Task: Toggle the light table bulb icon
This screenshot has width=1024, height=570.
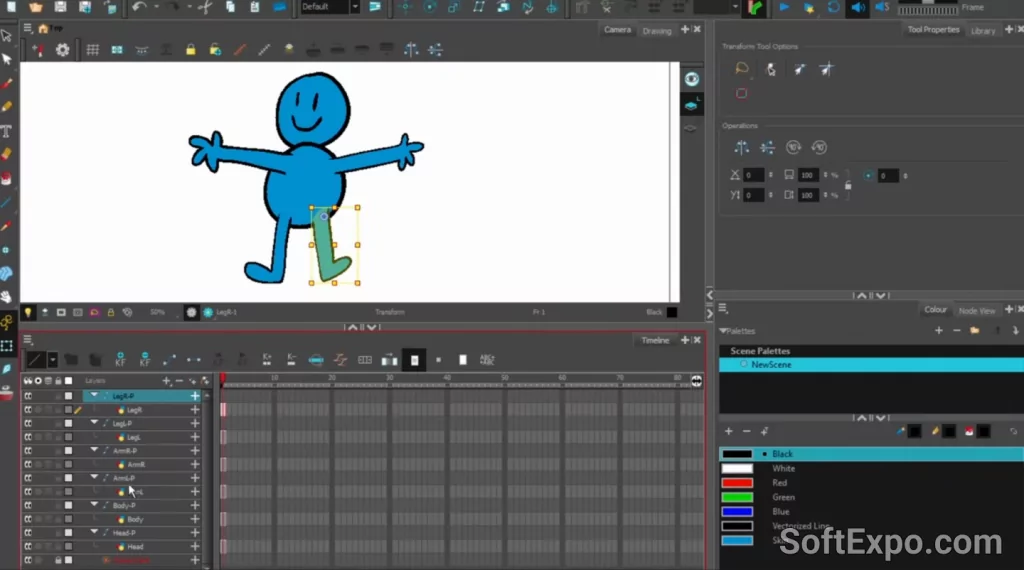Action: point(28,312)
